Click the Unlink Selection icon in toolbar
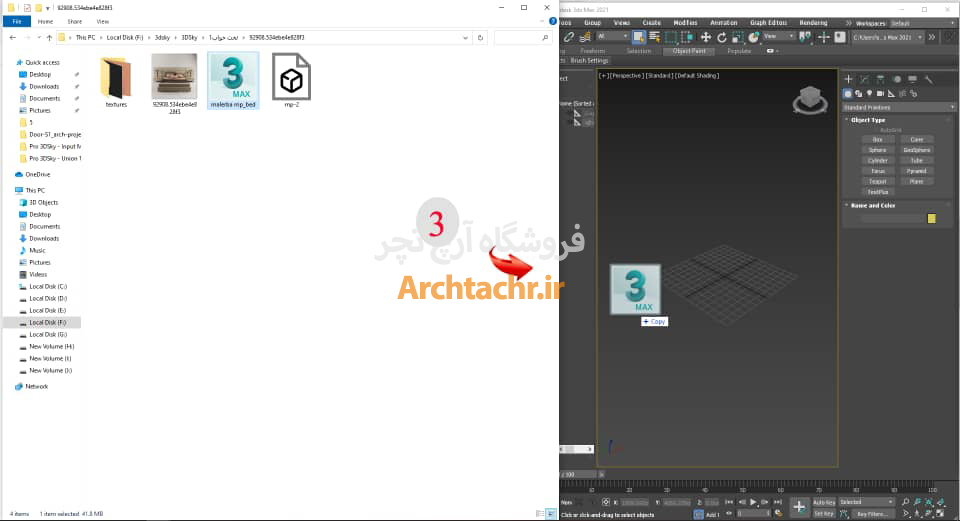The height and width of the screenshot is (521, 960). [x=569, y=37]
